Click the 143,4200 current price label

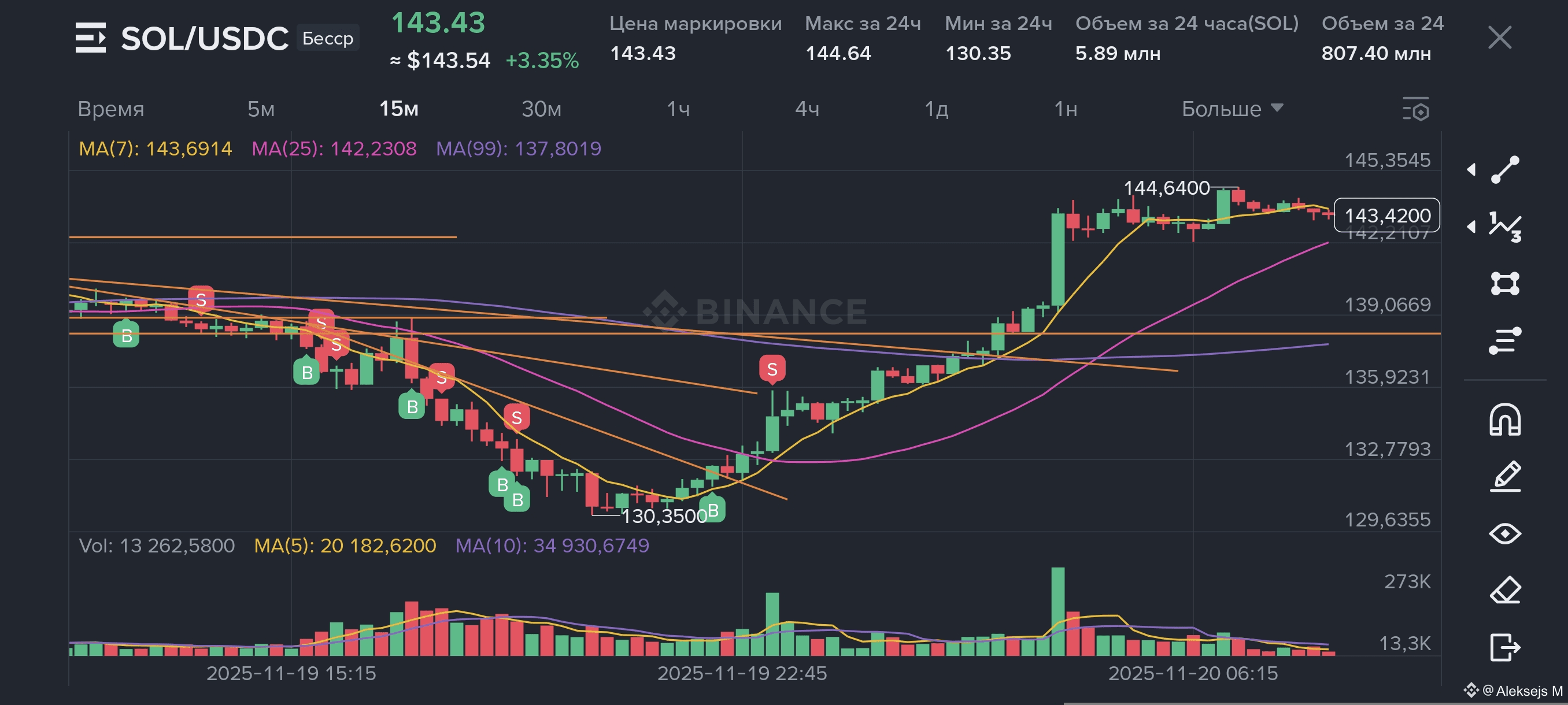tap(1386, 216)
